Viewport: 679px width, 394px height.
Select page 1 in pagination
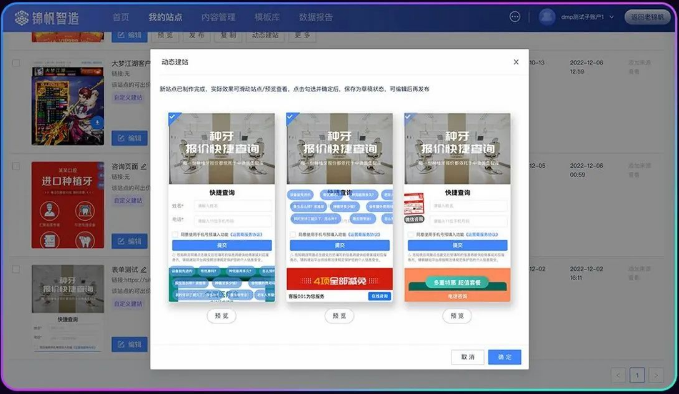pos(637,375)
